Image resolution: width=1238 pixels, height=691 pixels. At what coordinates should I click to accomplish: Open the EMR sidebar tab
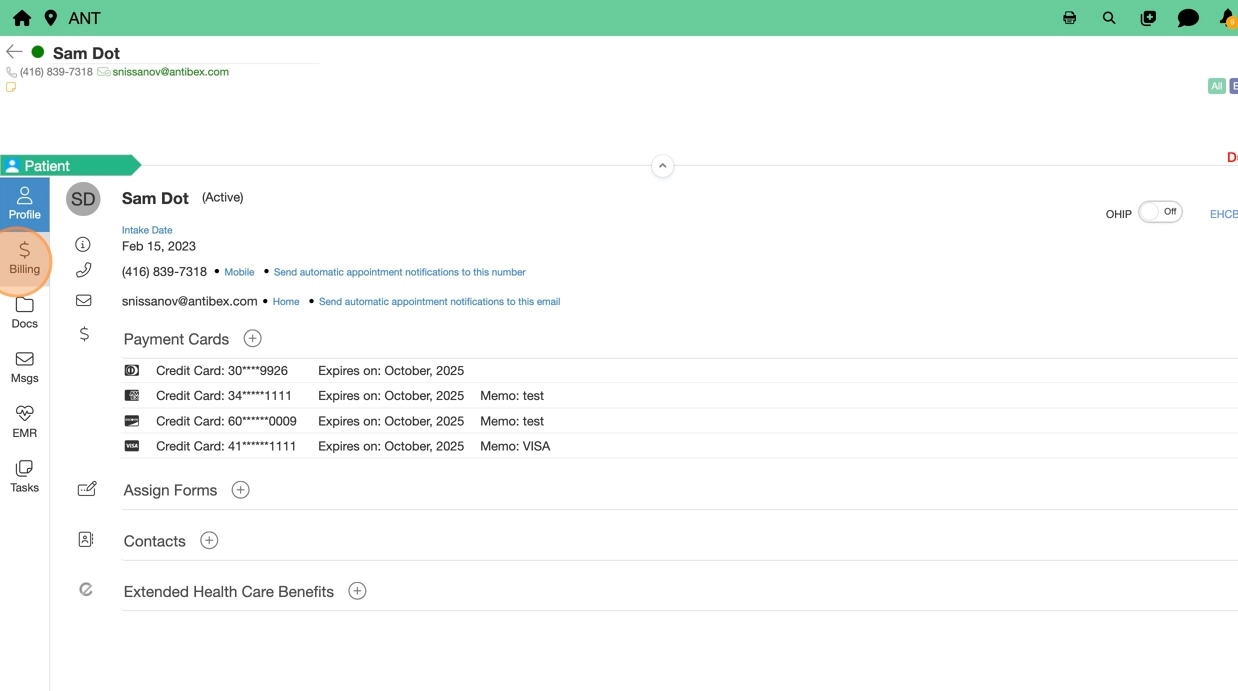[x=24, y=422]
